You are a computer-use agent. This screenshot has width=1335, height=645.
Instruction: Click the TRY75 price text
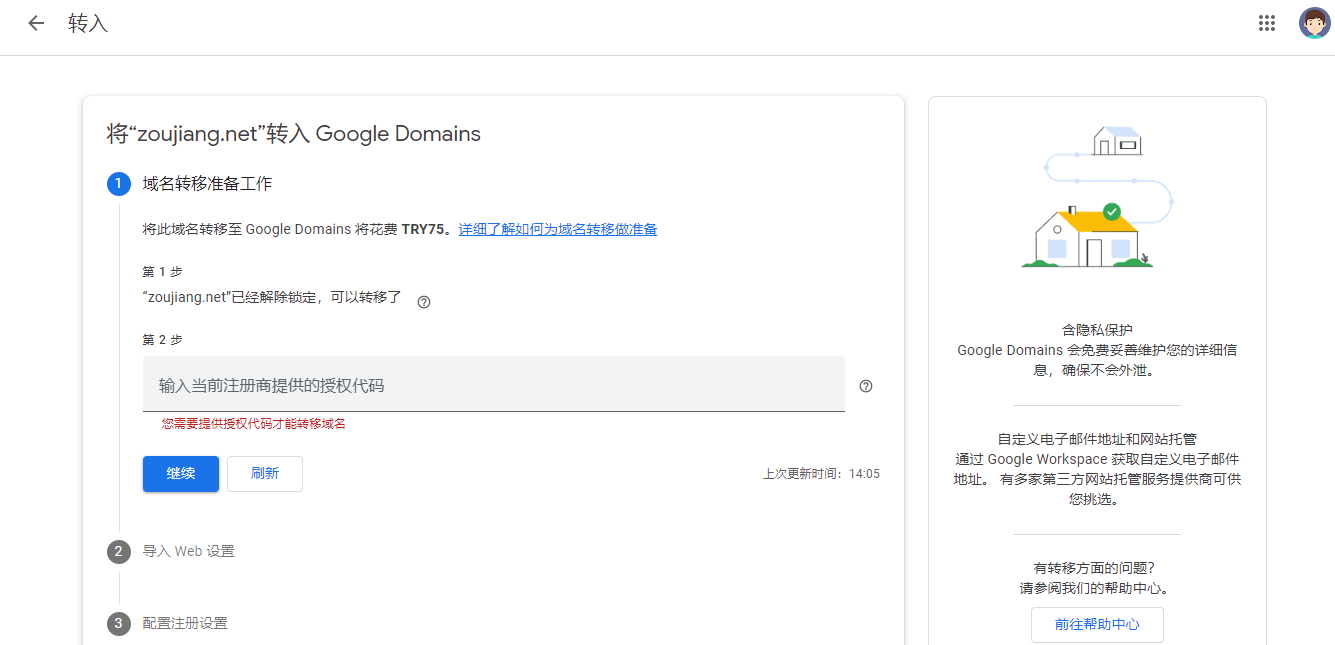point(423,229)
